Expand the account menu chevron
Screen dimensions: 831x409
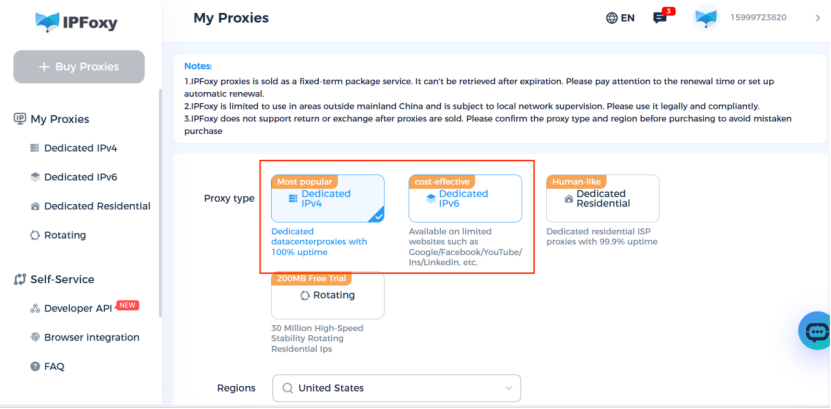point(818,18)
